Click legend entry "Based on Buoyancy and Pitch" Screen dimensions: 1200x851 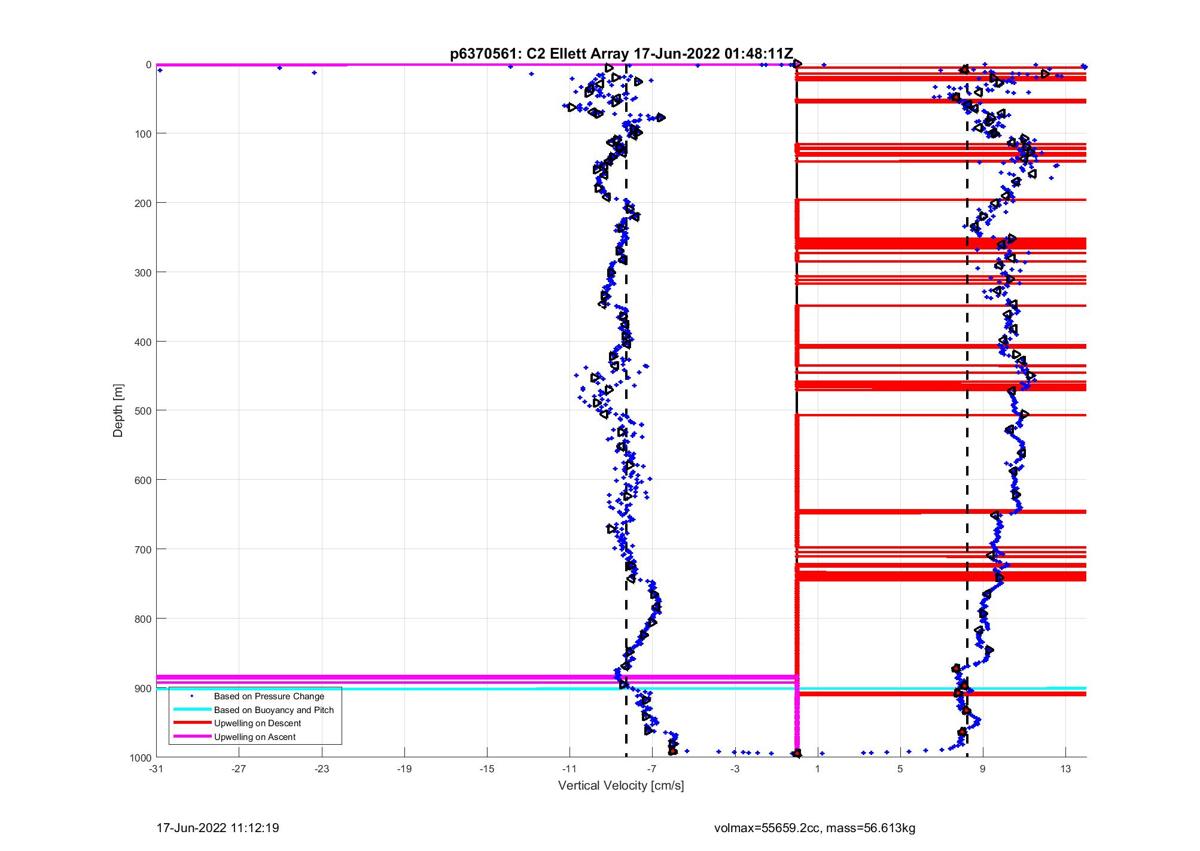[274, 709]
